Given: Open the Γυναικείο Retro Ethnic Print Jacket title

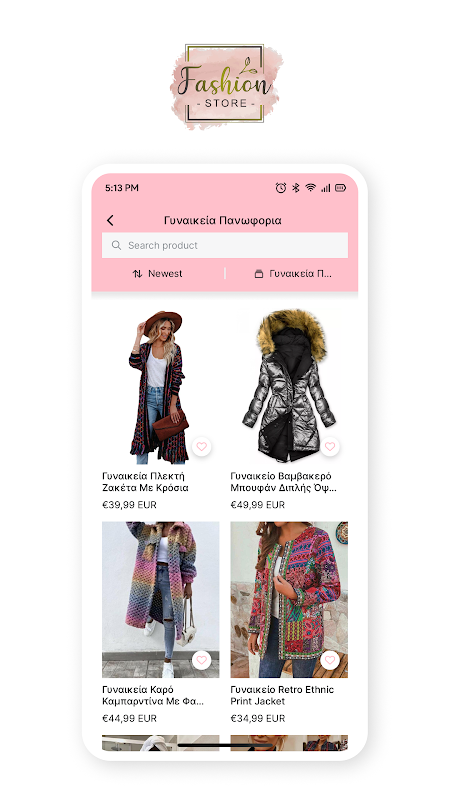Looking at the screenshot, I should (x=282, y=695).
